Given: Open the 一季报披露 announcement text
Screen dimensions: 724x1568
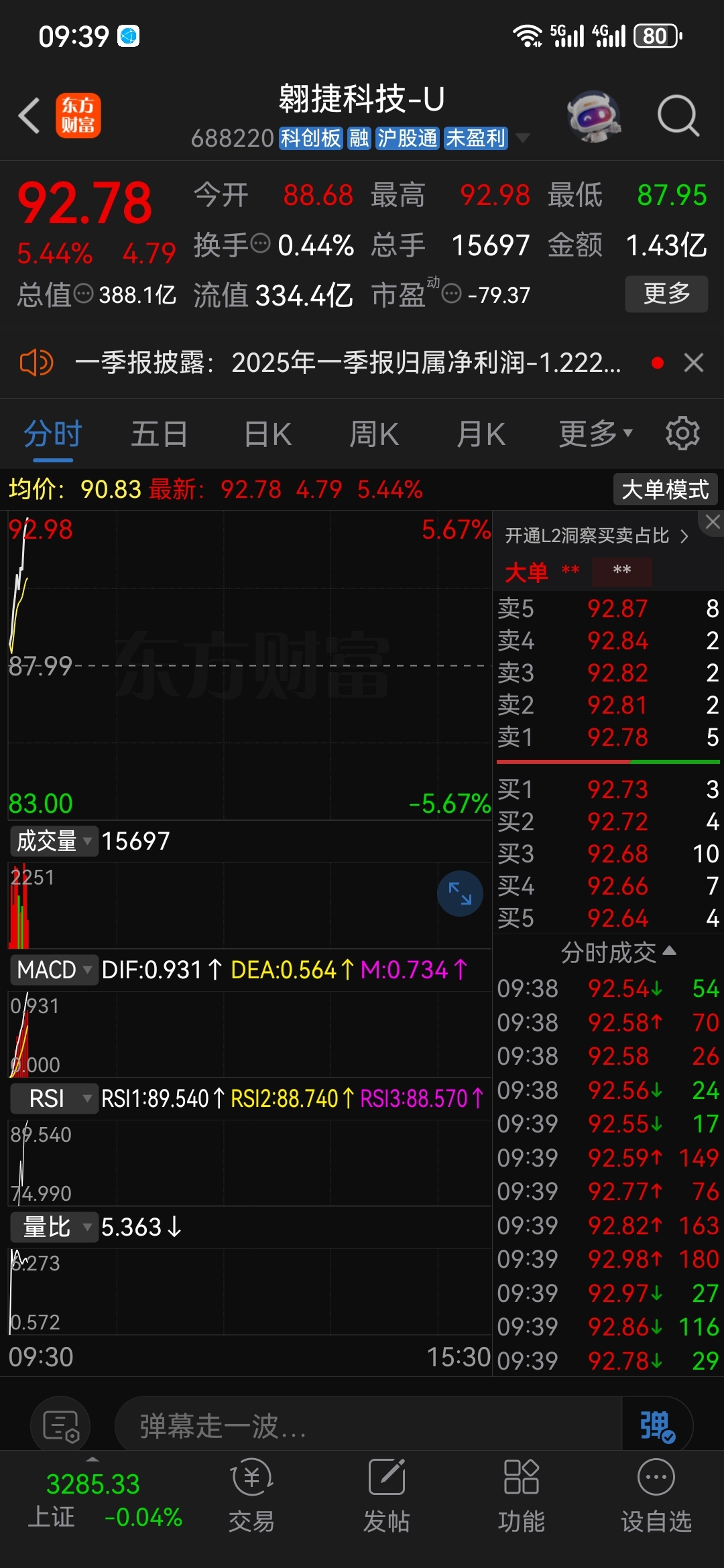Looking at the screenshot, I should tap(348, 363).
